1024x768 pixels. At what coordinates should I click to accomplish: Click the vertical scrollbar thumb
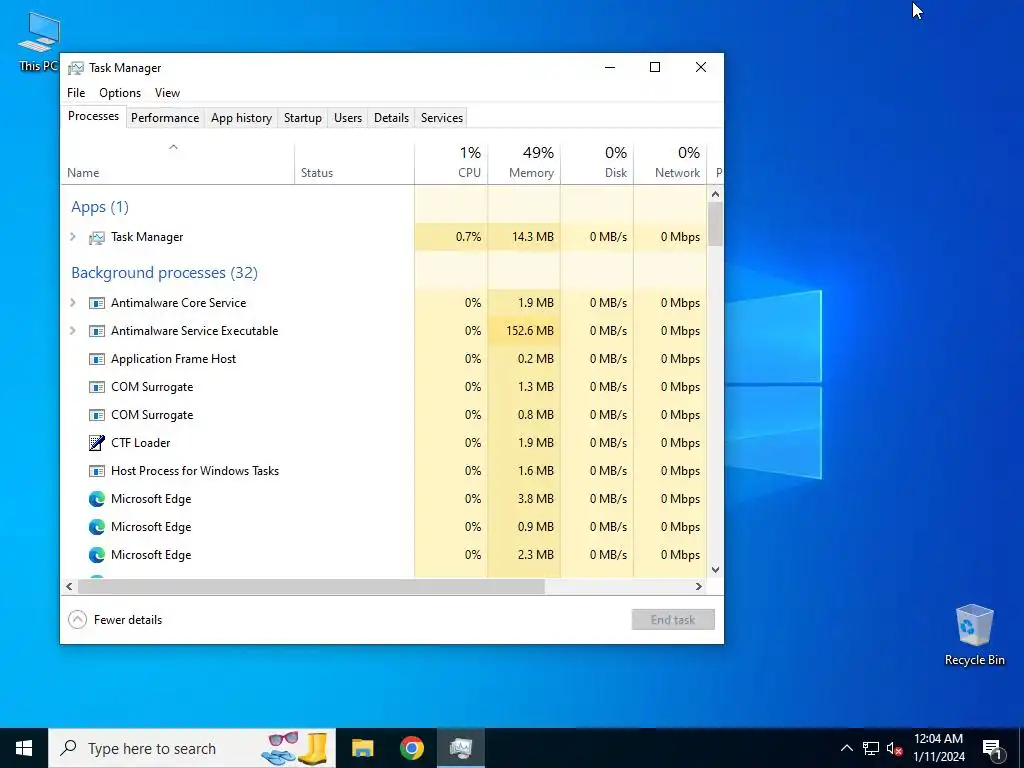point(715,224)
